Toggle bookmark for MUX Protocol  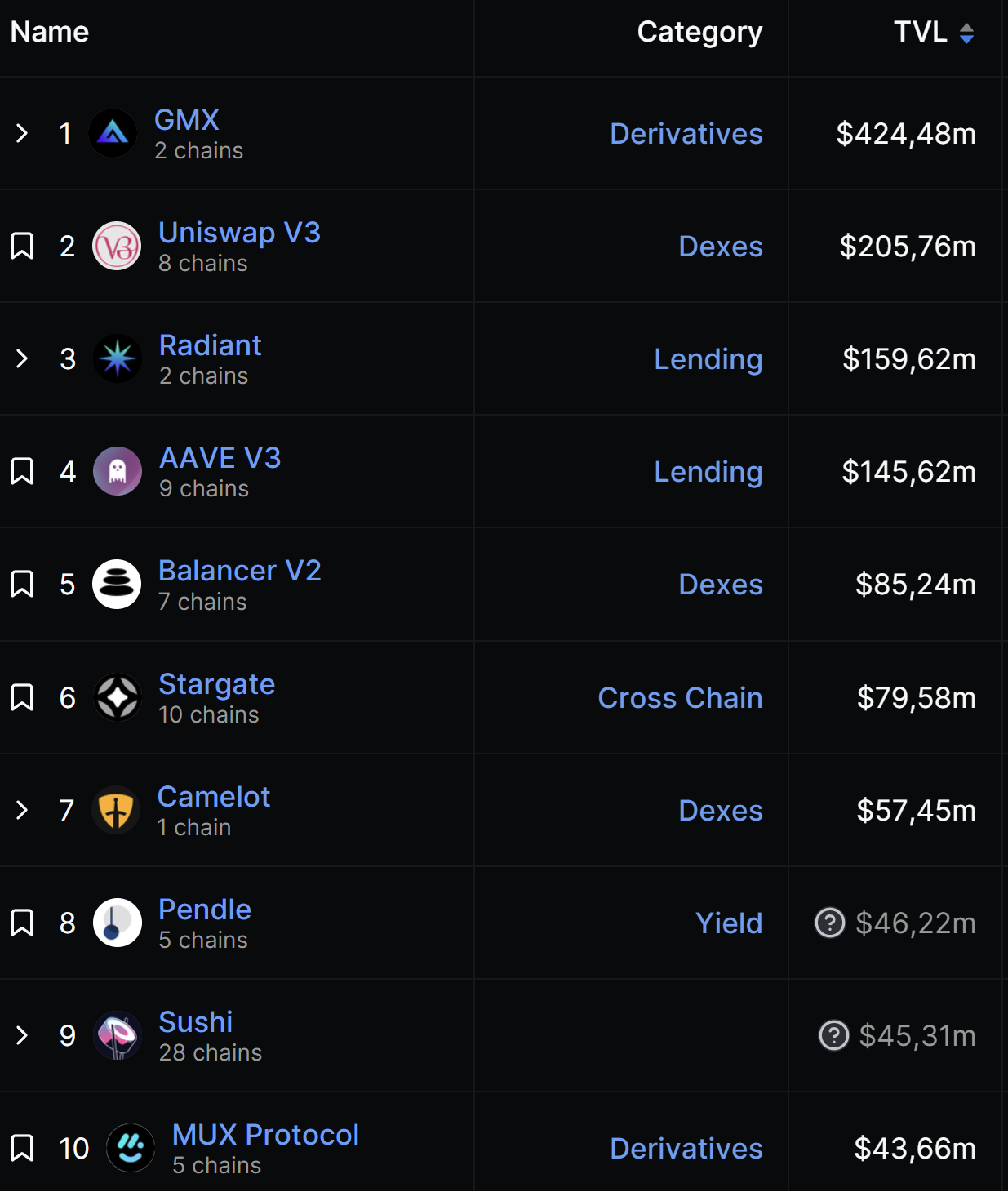point(22,1148)
